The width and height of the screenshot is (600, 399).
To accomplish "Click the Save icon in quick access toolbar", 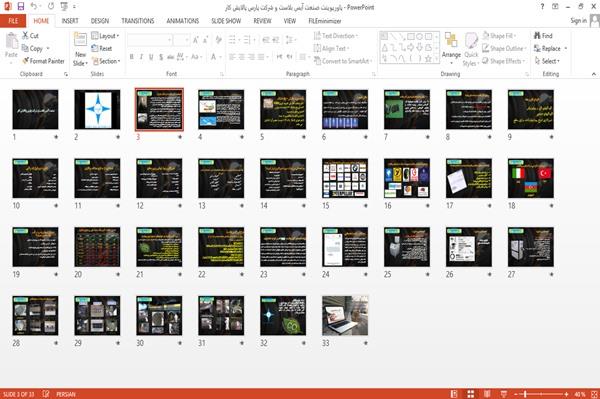I will coord(21,7).
